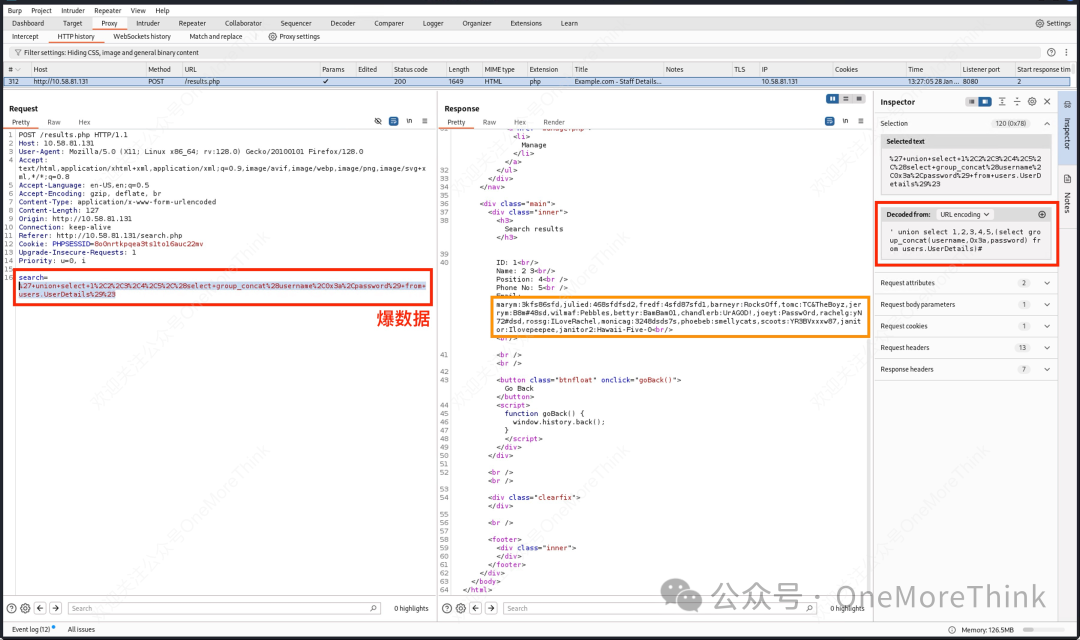Select history row 312 /results.php
This screenshot has width=1080, height=640.
click(x=537, y=81)
